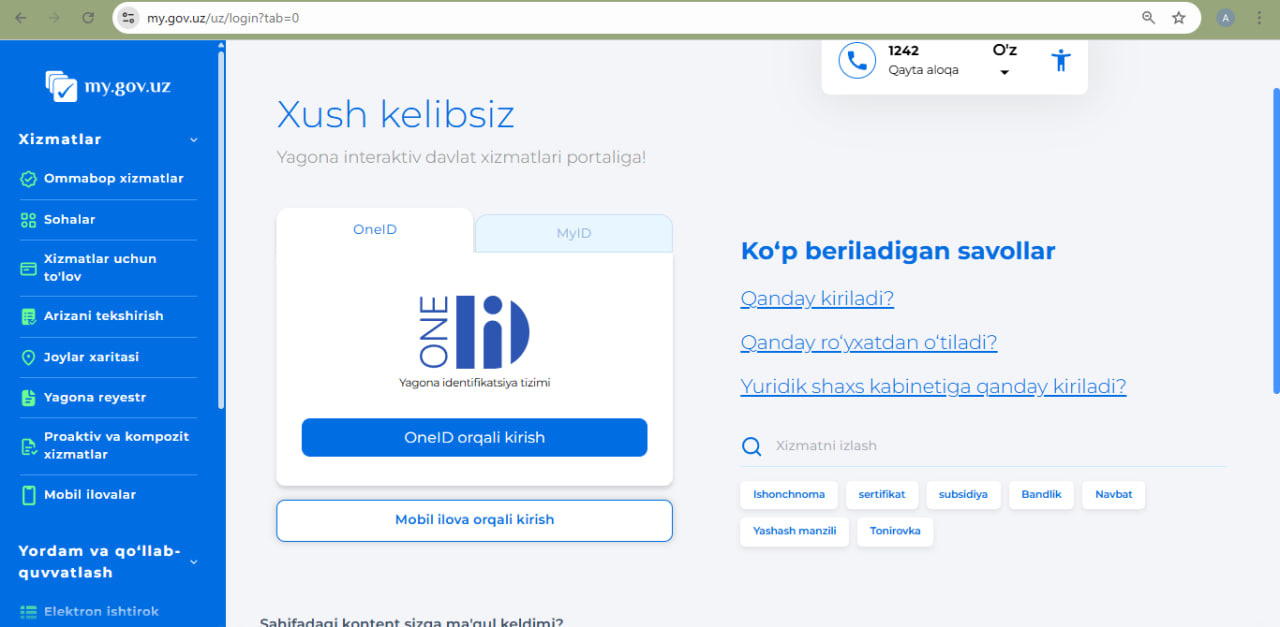Image resolution: width=1280 pixels, height=627 pixels.
Task: Click Mobil ilova orqali kirish button
Action: [474, 520]
